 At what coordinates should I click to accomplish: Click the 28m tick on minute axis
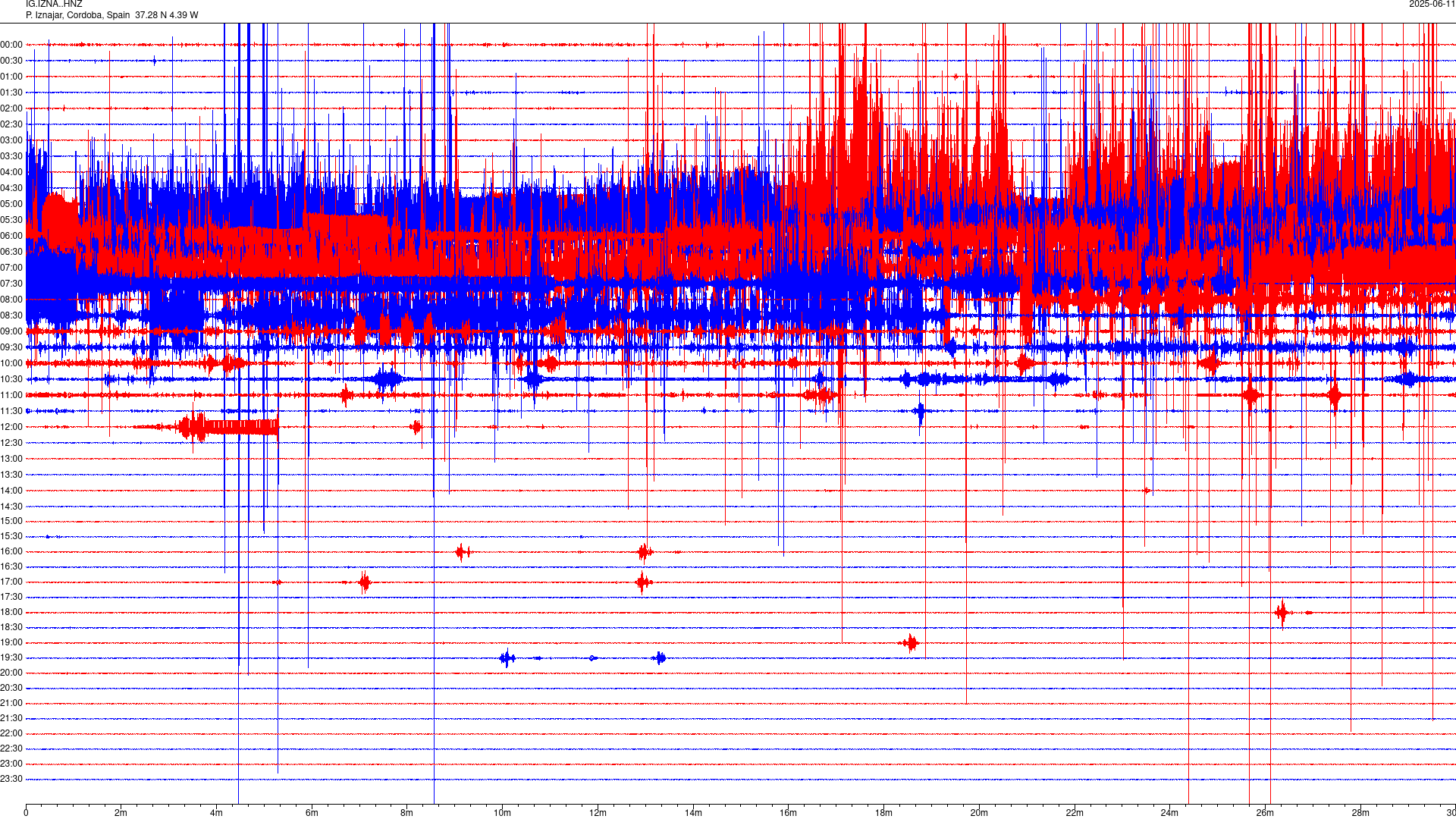pyautogui.click(x=1360, y=813)
